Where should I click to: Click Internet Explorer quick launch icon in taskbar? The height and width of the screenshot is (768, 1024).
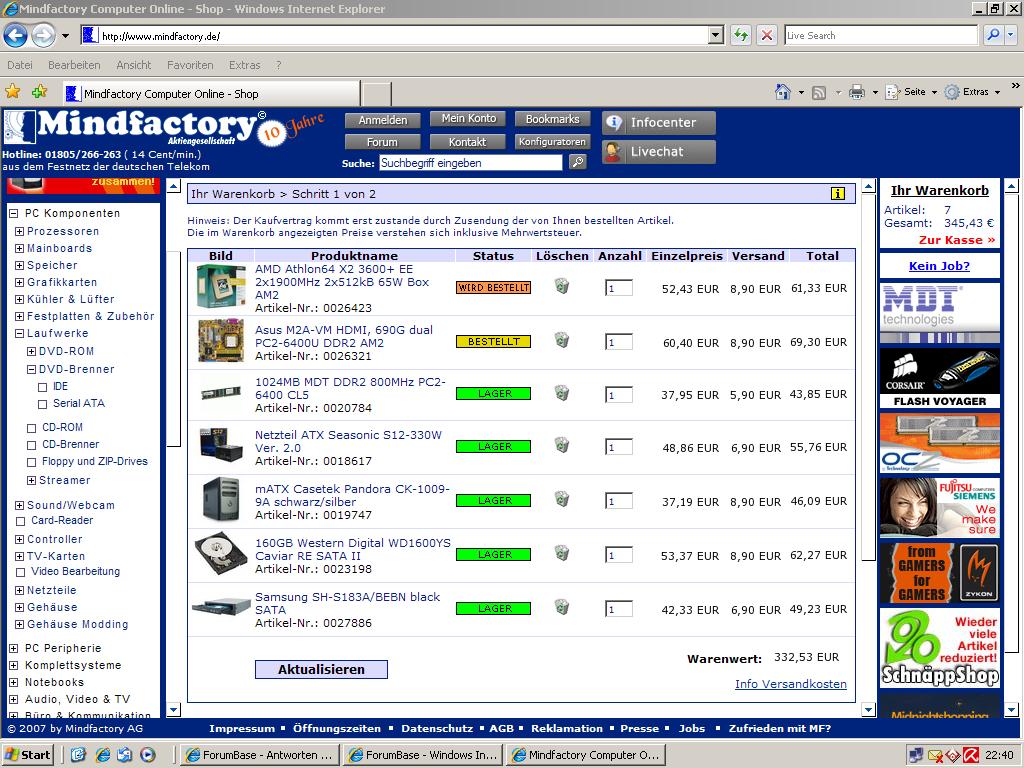(x=103, y=755)
